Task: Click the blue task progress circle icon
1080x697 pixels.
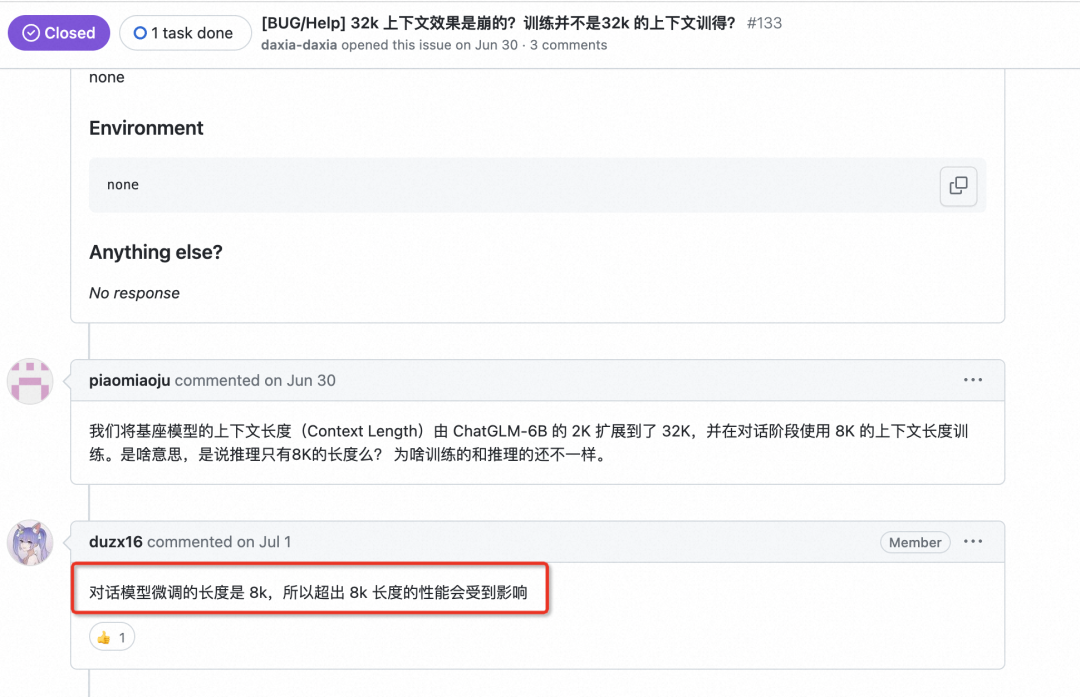Action: 140,33
